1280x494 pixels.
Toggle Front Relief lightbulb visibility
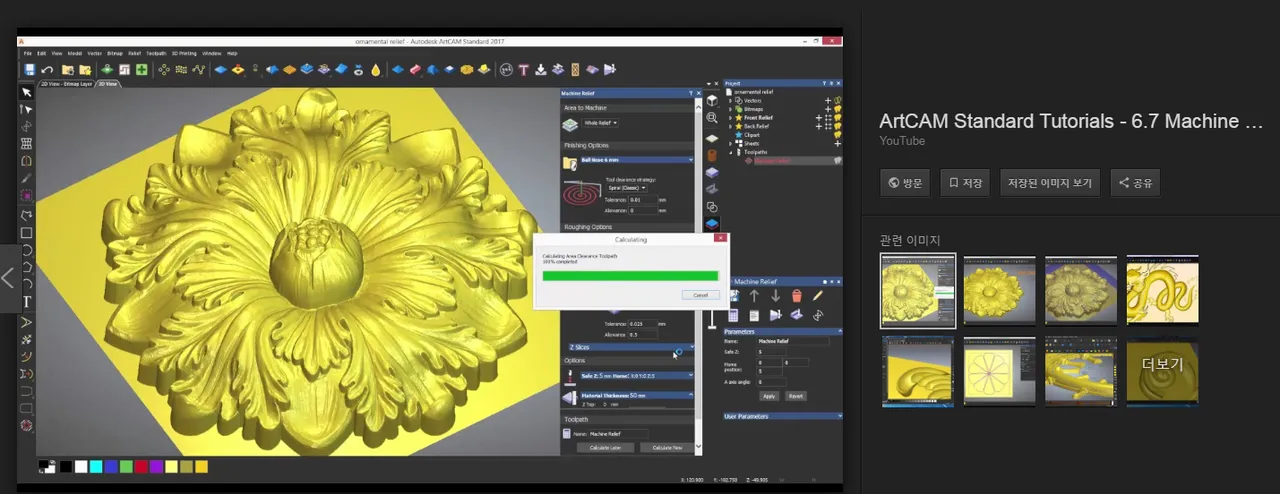coord(837,118)
